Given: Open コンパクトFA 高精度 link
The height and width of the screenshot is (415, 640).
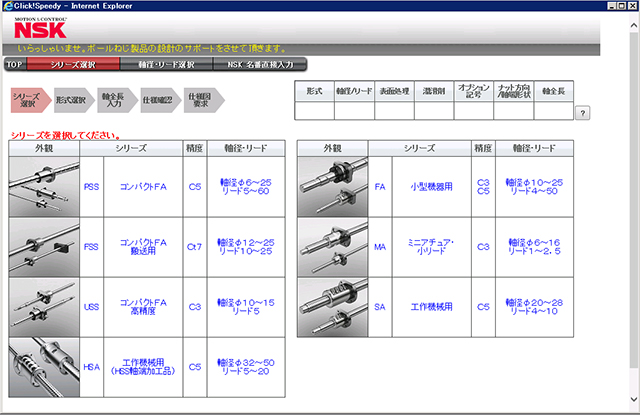Looking at the screenshot, I should [x=143, y=307].
